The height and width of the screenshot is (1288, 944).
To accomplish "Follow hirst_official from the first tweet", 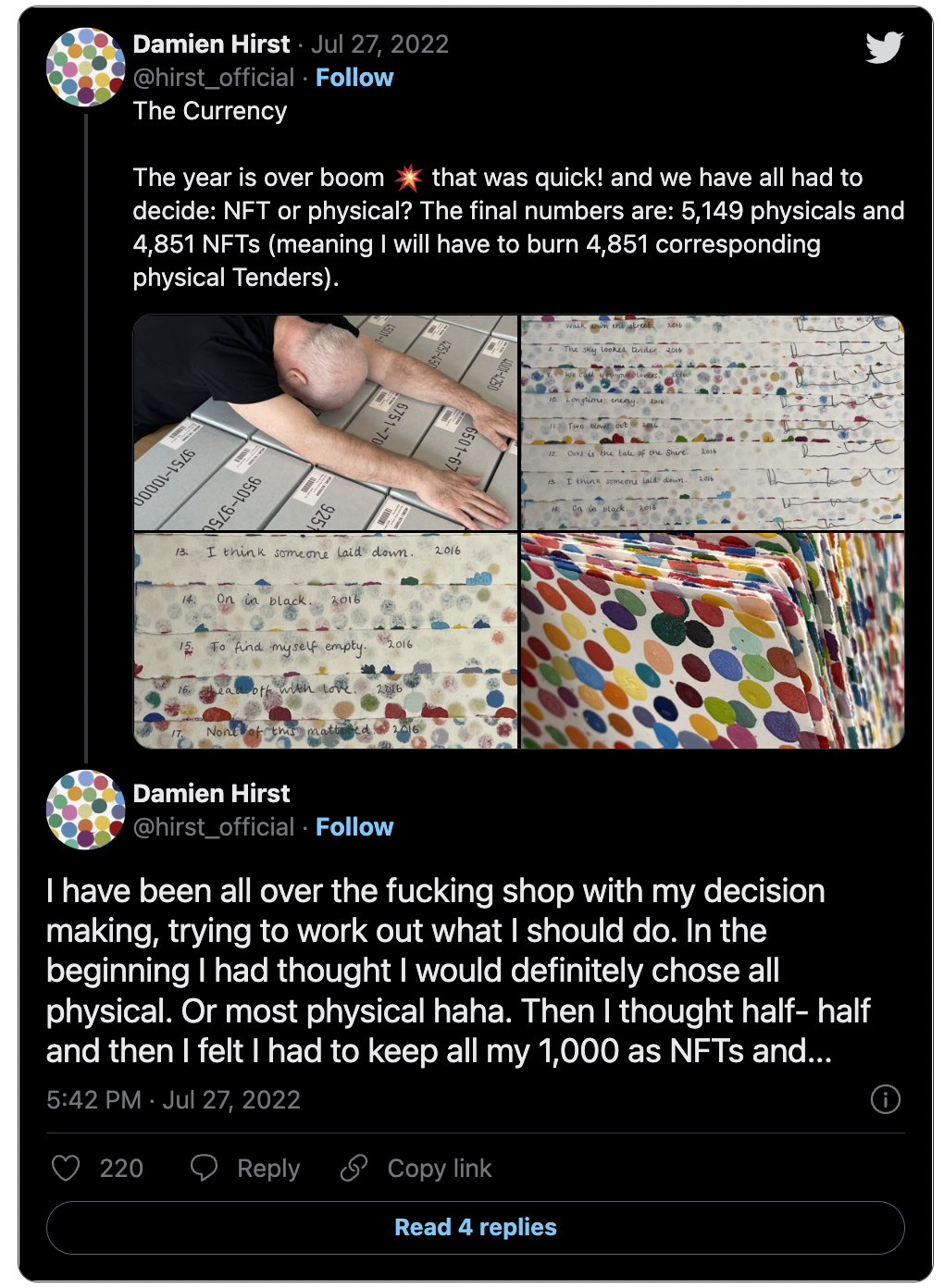I will point(354,78).
